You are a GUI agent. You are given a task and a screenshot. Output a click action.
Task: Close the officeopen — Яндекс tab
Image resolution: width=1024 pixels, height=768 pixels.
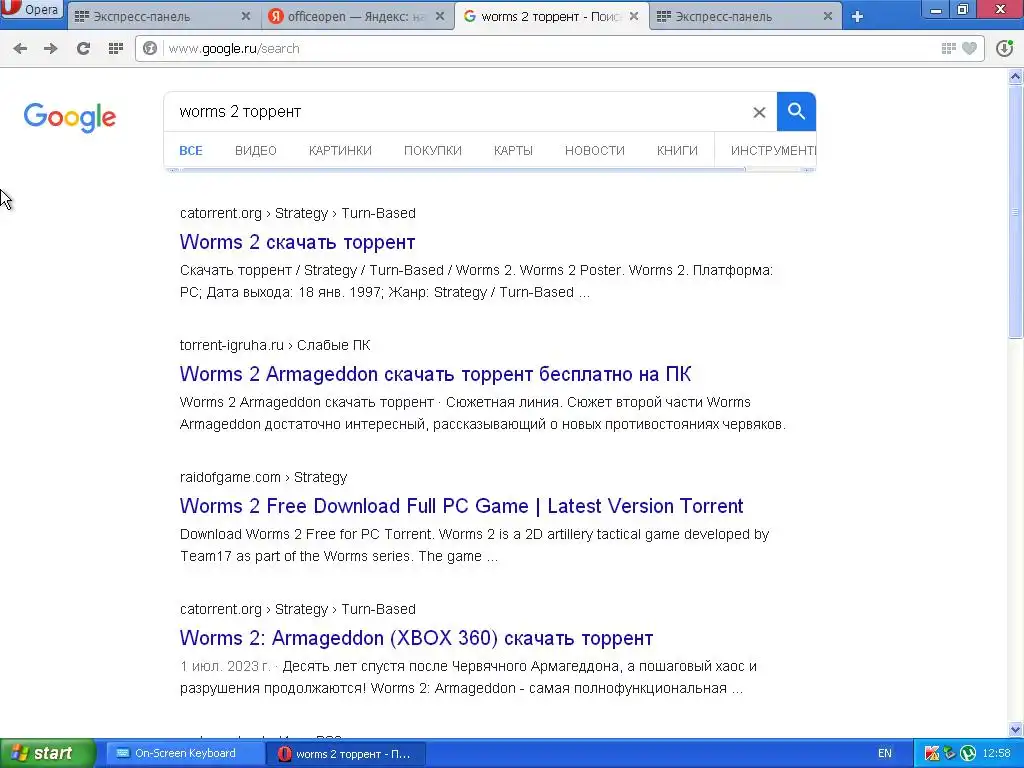(440, 16)
